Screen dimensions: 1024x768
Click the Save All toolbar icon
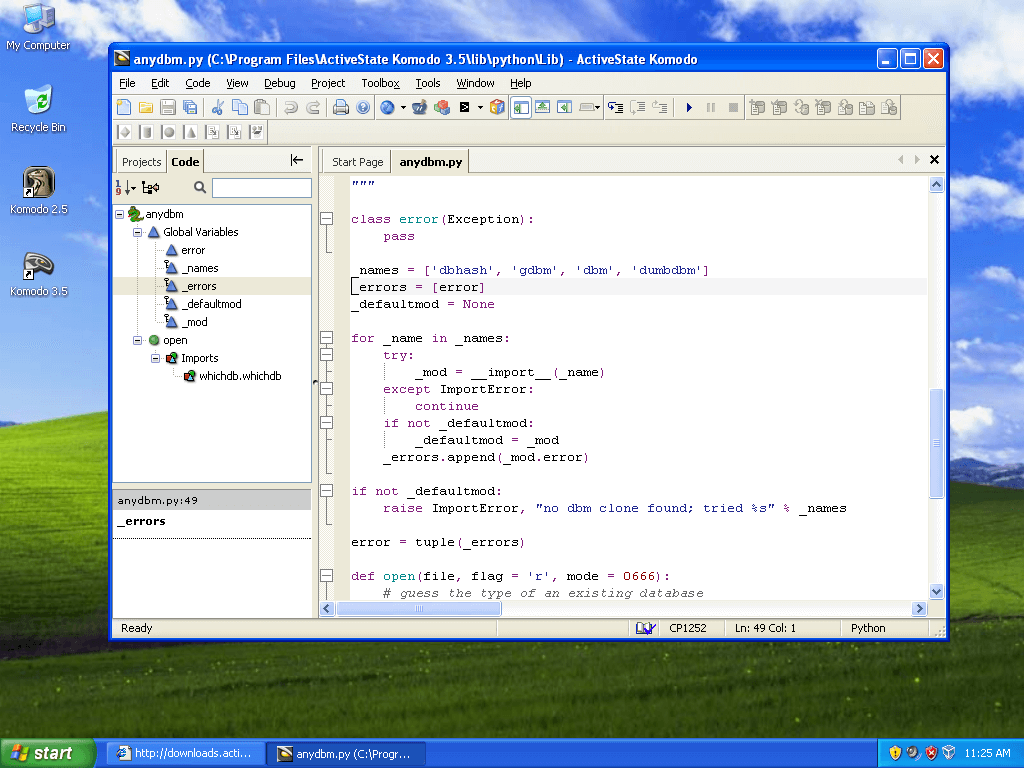click(x=190, y=107)
